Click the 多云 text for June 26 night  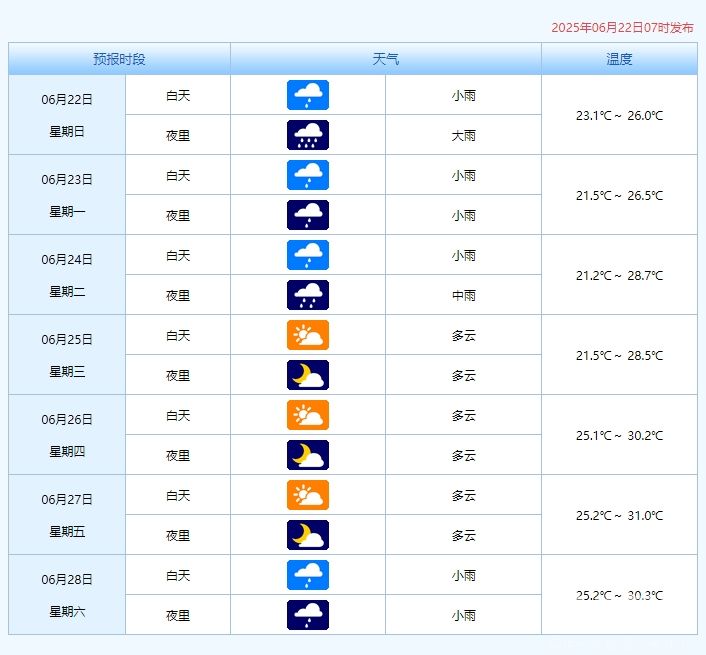[464, 456]
